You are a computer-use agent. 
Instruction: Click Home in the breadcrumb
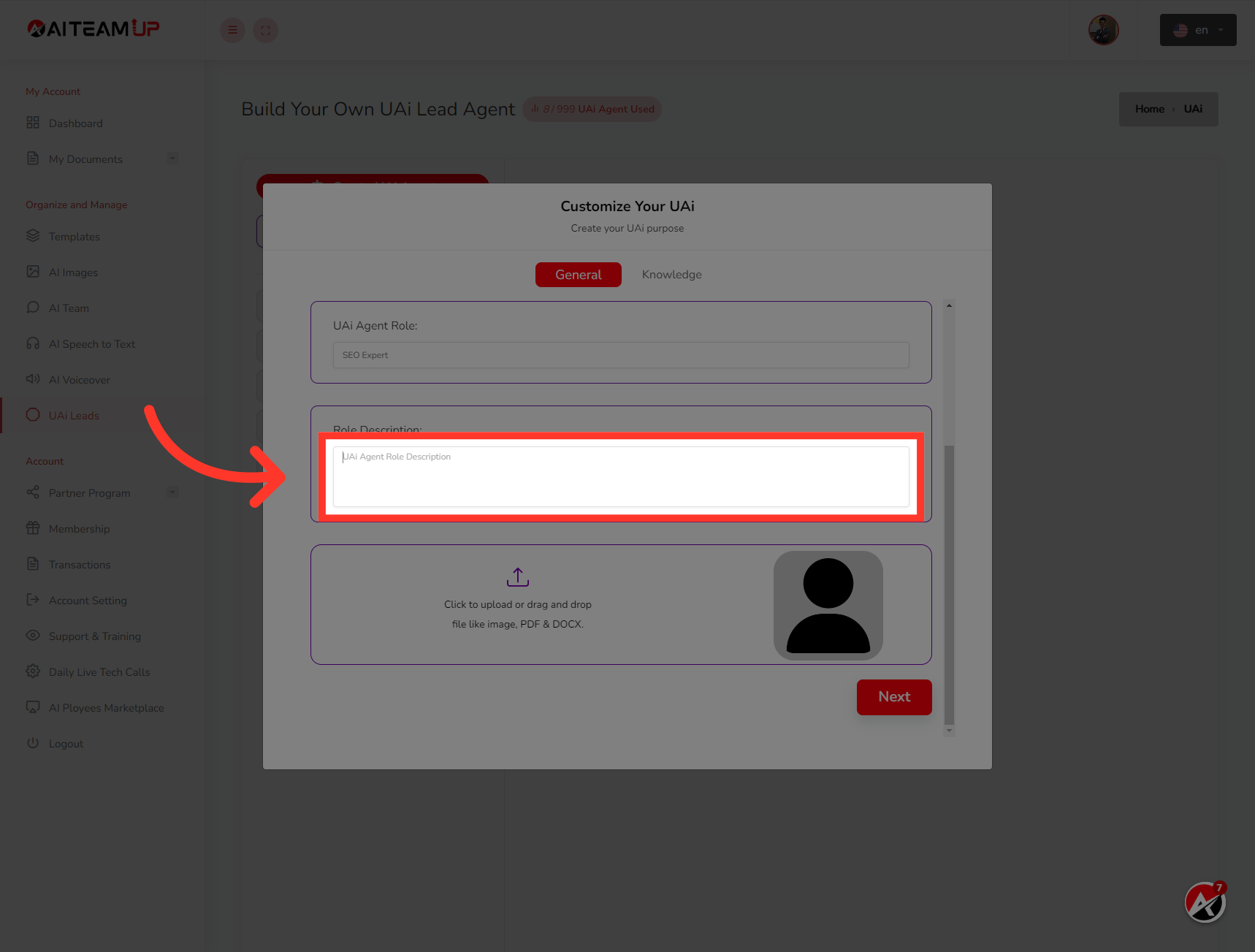tap(1149, 109)
